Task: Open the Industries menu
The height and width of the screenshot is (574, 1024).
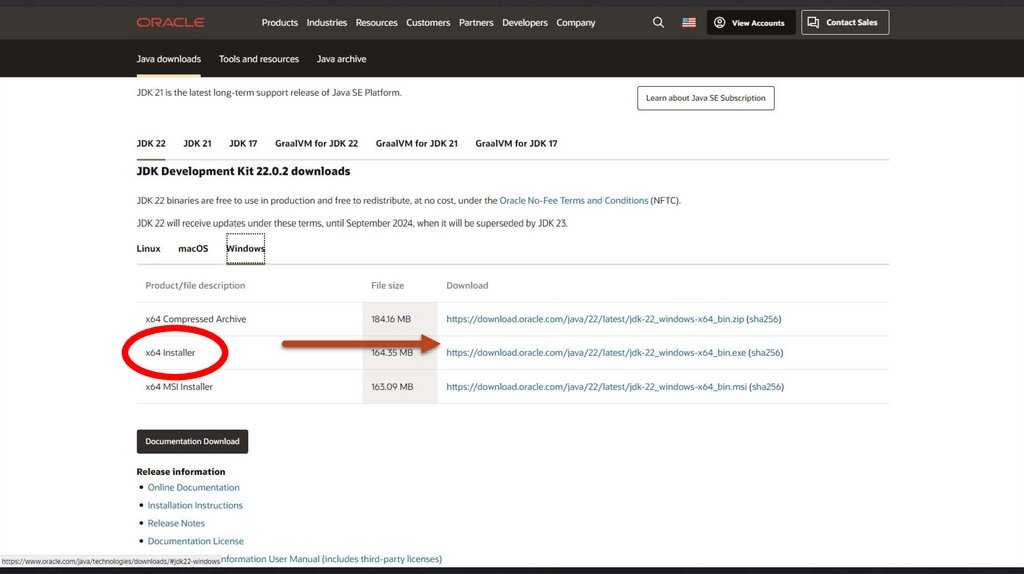Action: 327,22
